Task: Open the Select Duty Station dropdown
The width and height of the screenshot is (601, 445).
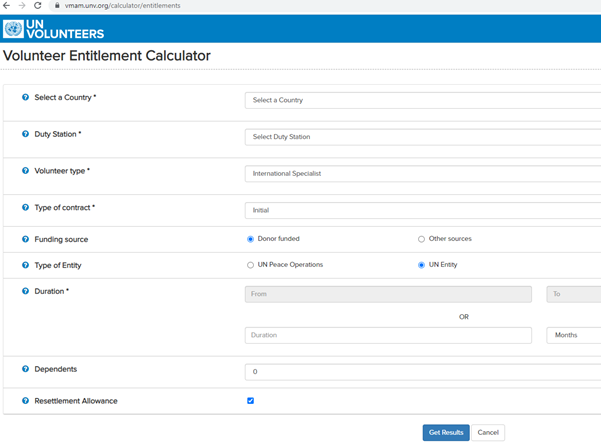Action: point(423,137)
